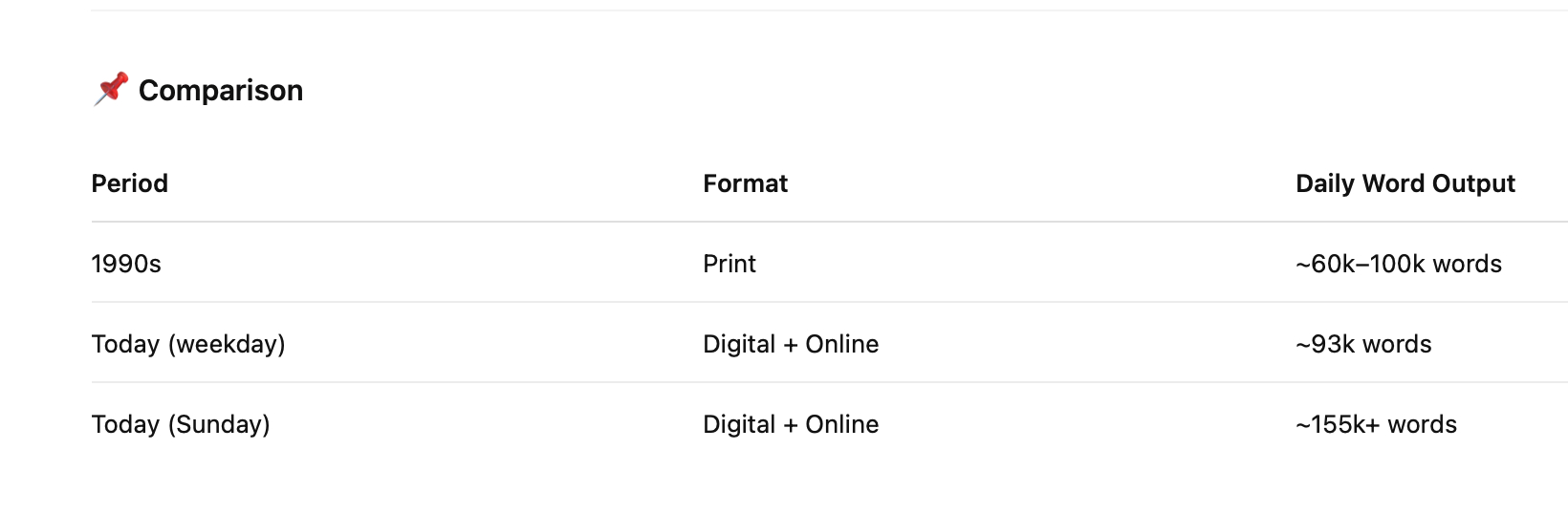This screenshot has width=1568, height=514.
Task: Click the horizontal rule above the Comparison heading
Action: tap(765, 11)
